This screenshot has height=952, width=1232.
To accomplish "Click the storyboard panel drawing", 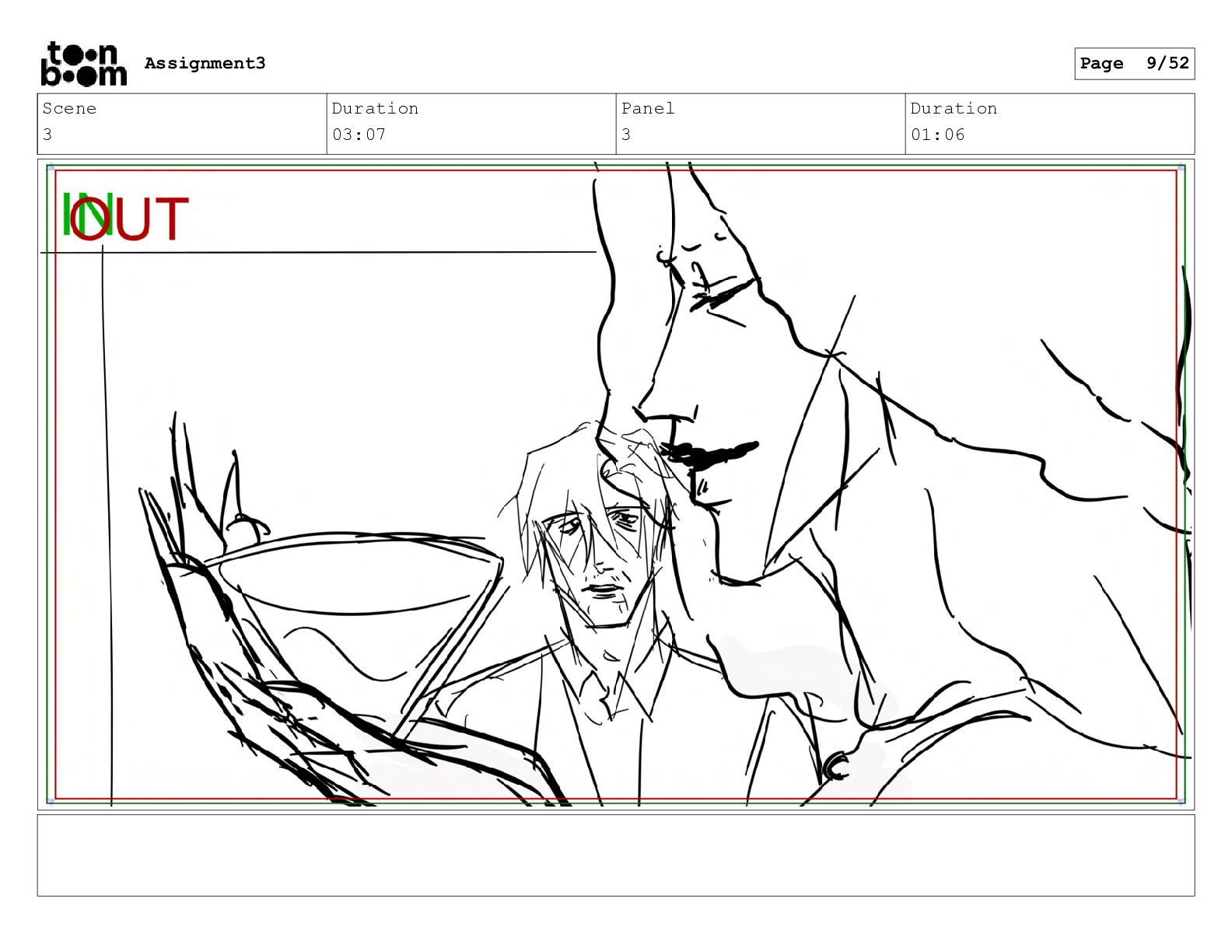I will click(616, 485).
